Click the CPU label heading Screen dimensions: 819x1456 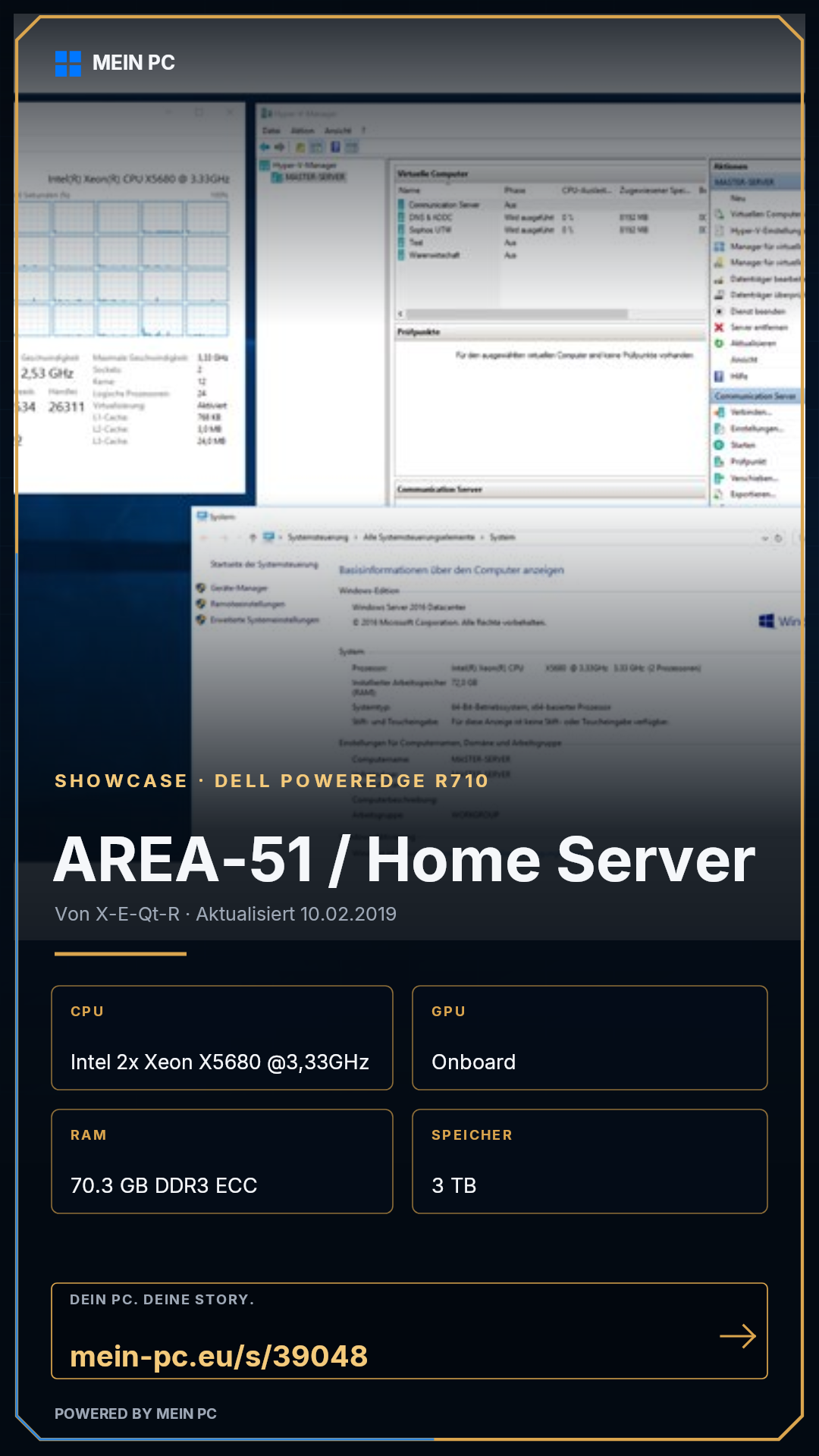[x=87, y=1012]
